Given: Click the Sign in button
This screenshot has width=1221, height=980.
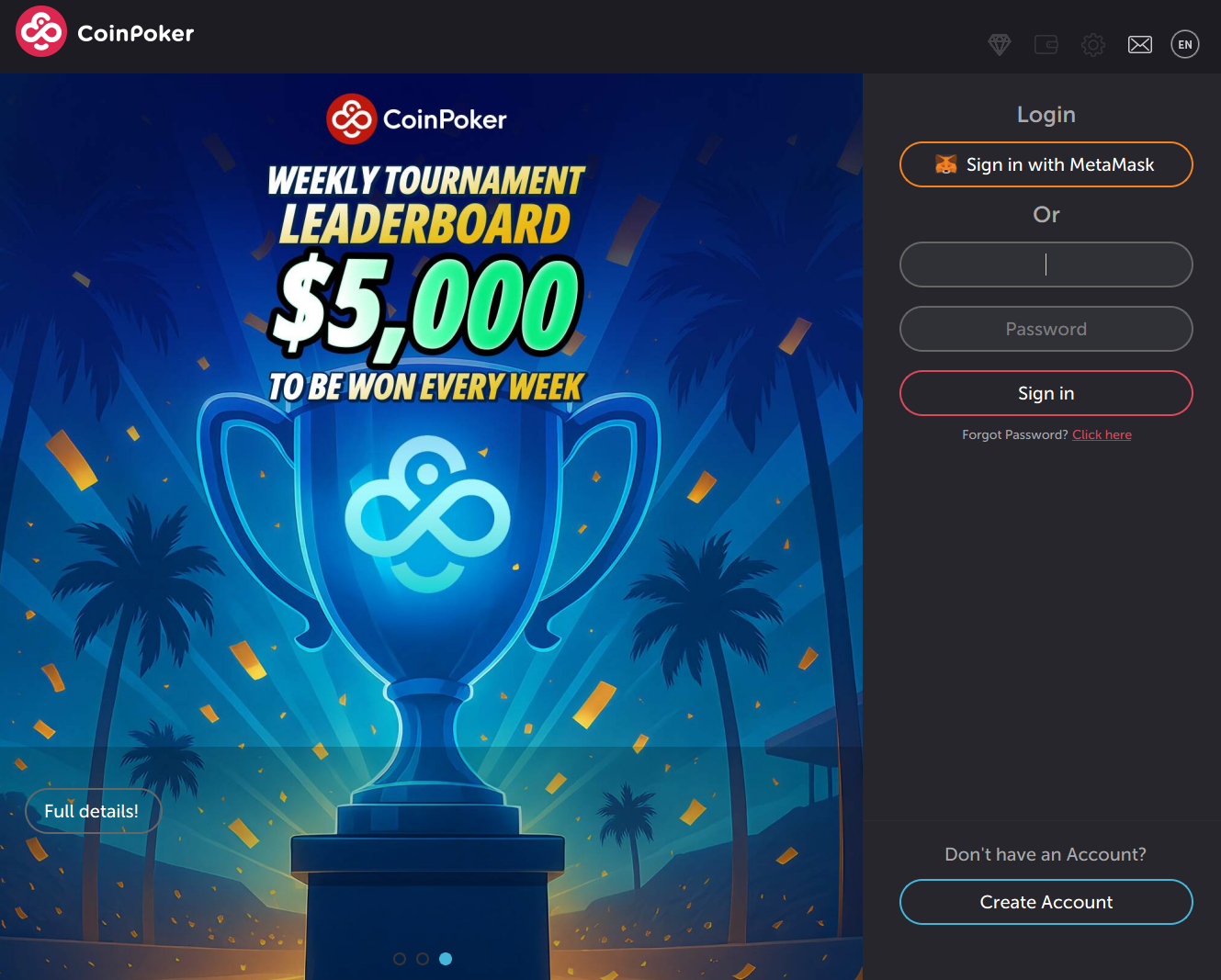Looking at the screenshot, I should coord(1046,393).
